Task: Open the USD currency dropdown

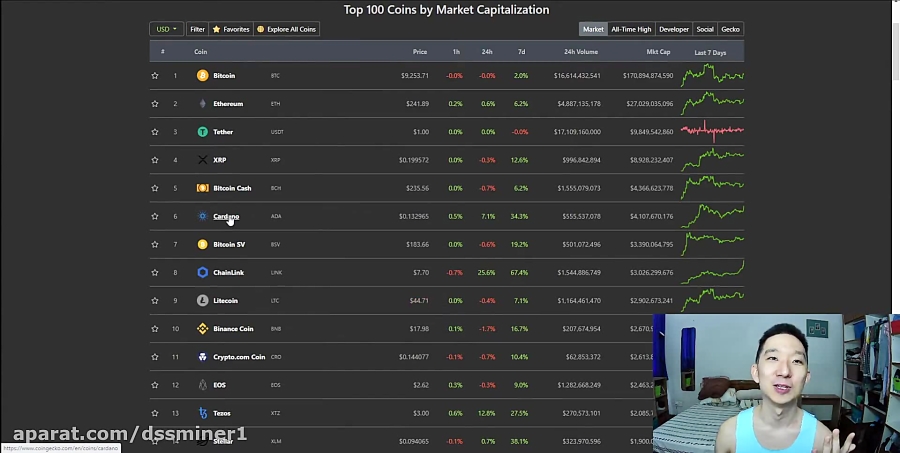Action: pos(166,29)
